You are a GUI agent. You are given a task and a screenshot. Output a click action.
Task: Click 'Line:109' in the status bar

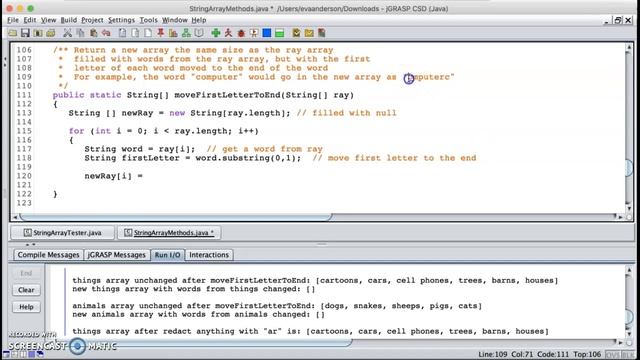tap(493, 354)
